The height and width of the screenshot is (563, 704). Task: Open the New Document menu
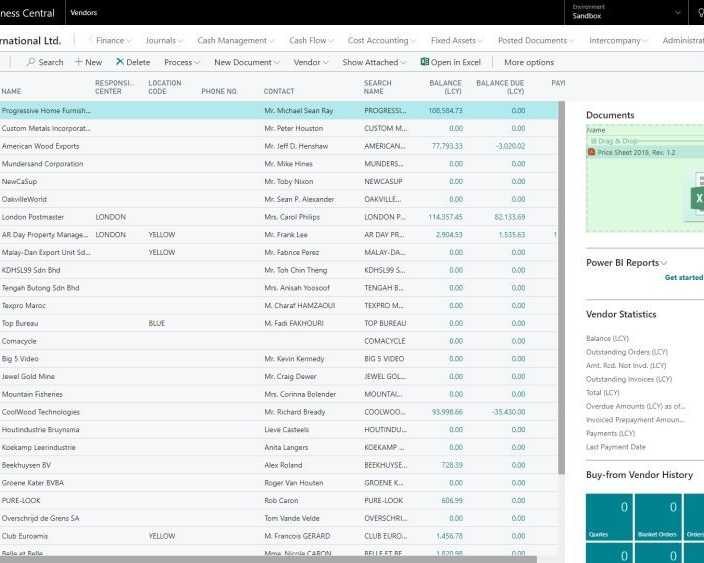[x=246, y=62]
